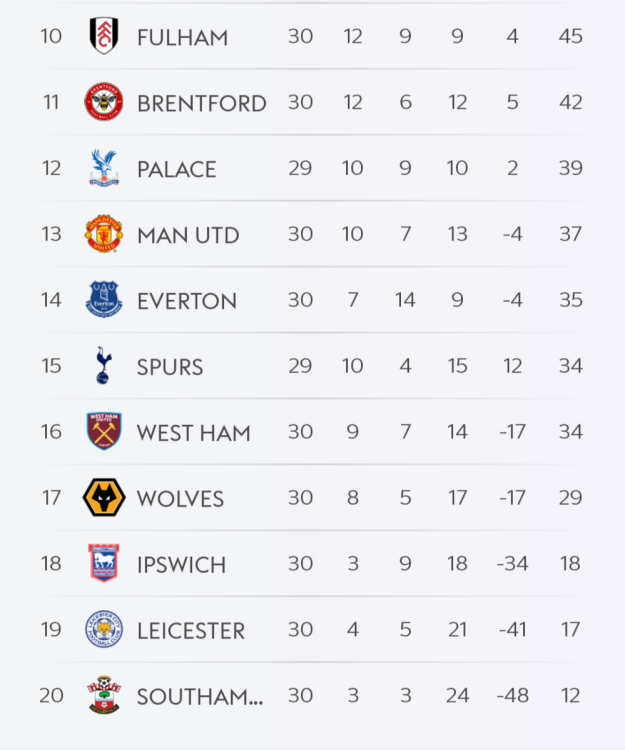Click the BRENTFORD team name
Viewport: 625px width, 750px height.
click(x=201, y=104)
